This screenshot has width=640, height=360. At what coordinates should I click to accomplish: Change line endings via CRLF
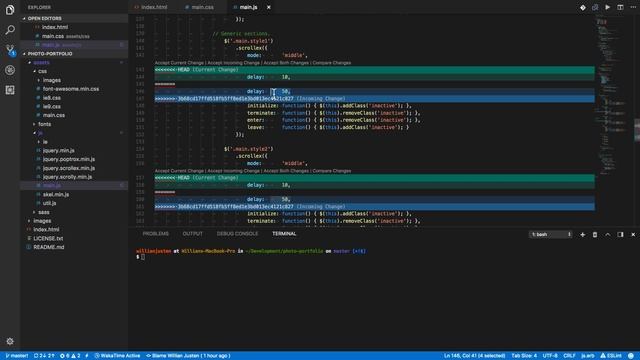pos(569,356)
